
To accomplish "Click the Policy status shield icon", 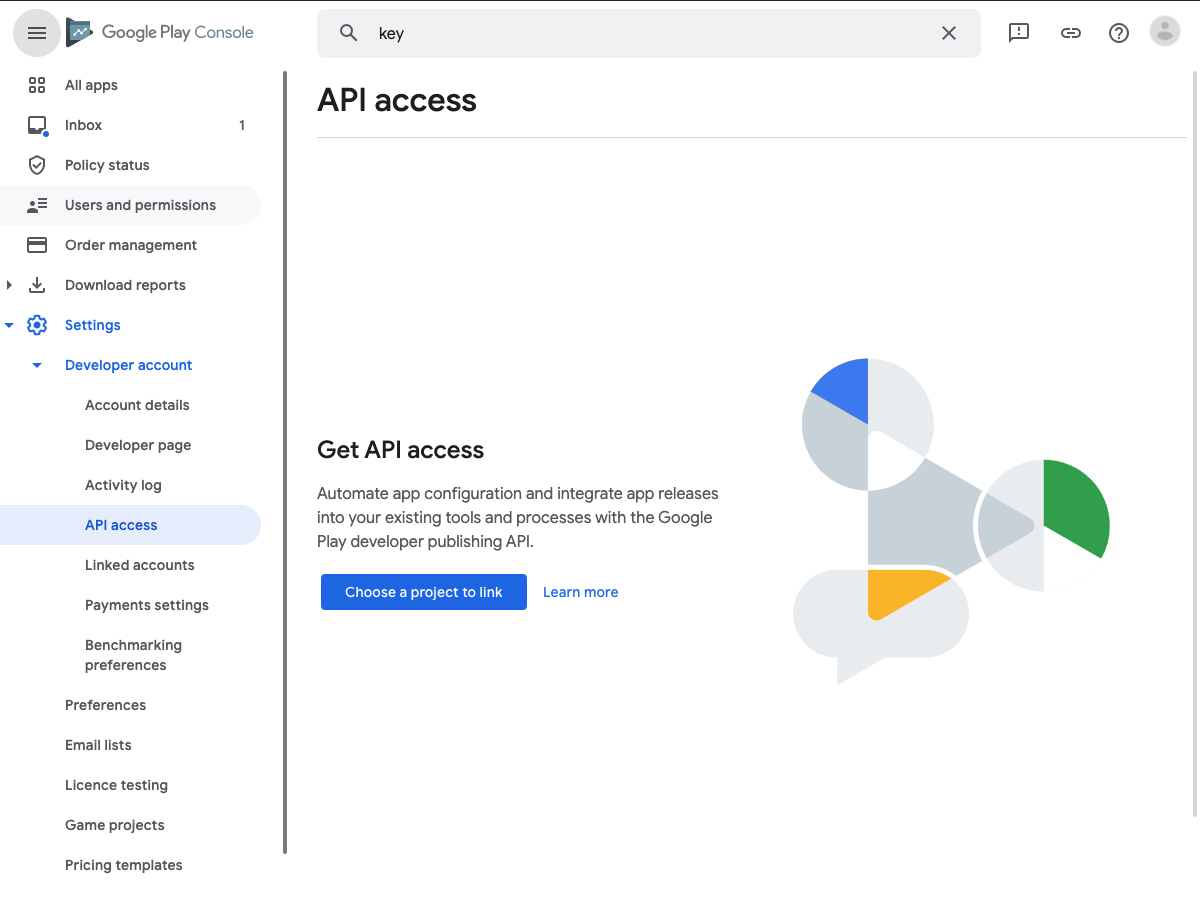I will tap(37, 165).
